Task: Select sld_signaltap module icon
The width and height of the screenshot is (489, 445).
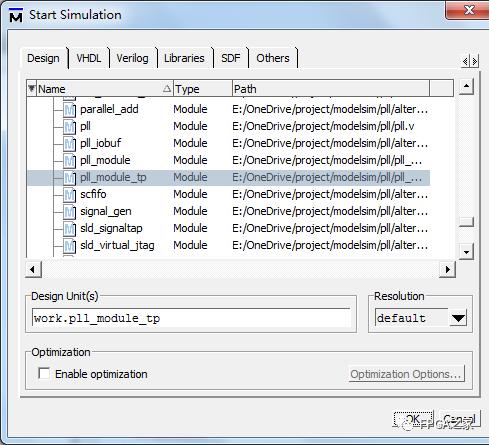Action: click(x=69, y=228)
